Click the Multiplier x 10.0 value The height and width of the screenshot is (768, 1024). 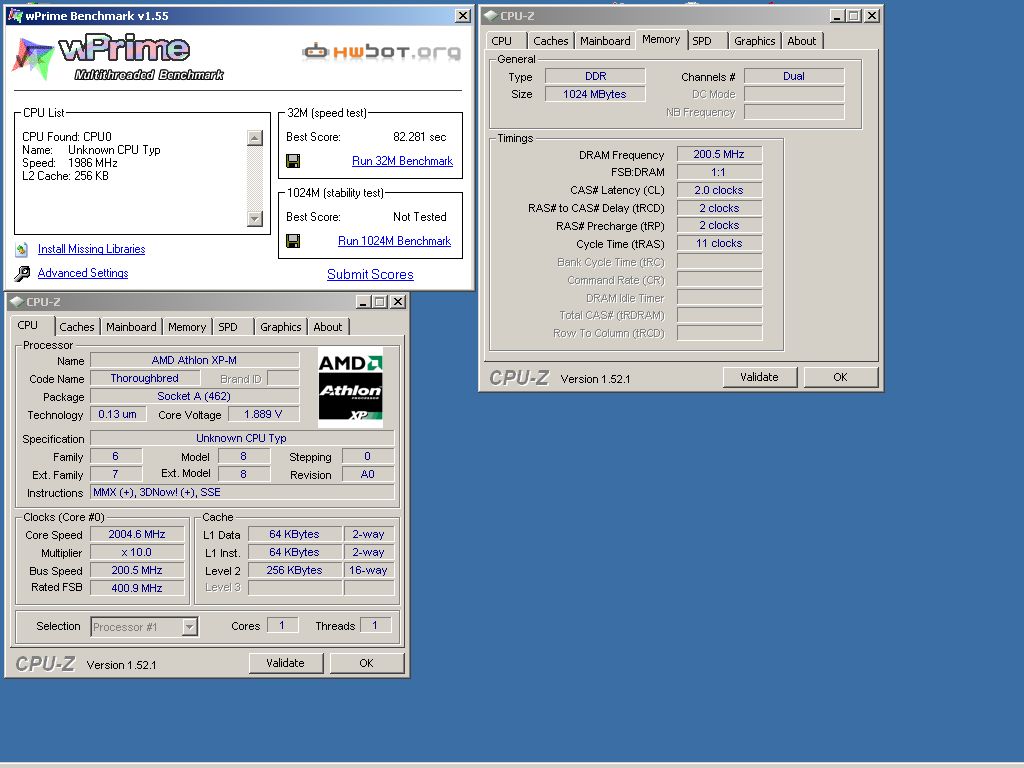point(137,552)
